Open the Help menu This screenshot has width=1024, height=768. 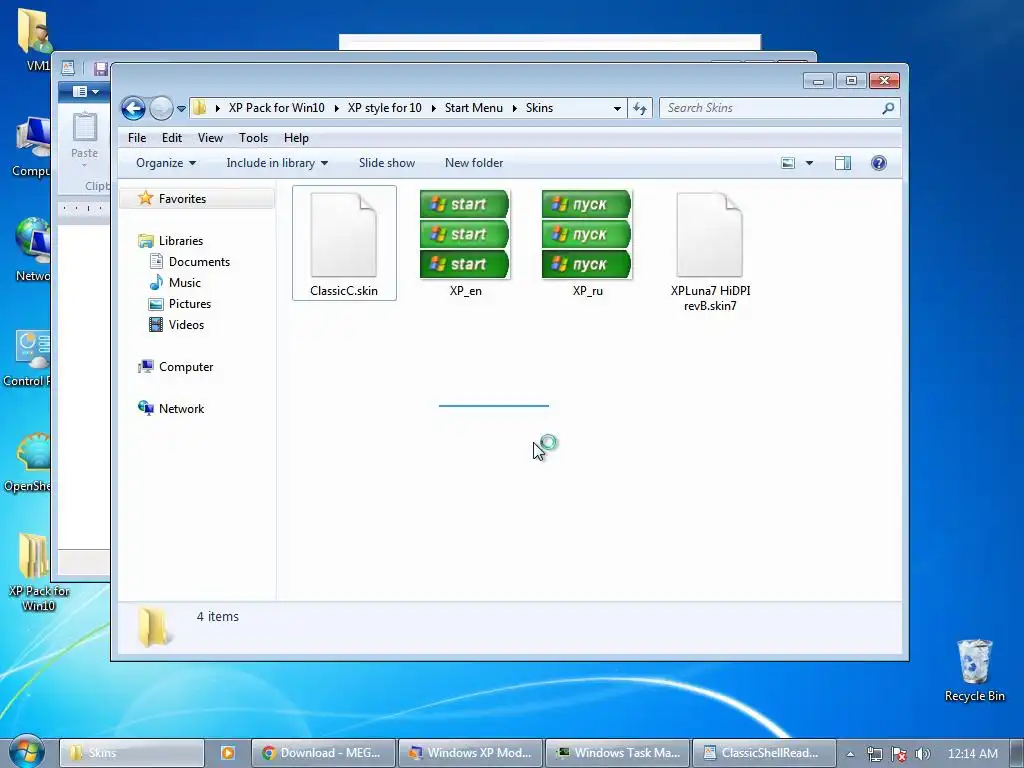click(296, 138)
